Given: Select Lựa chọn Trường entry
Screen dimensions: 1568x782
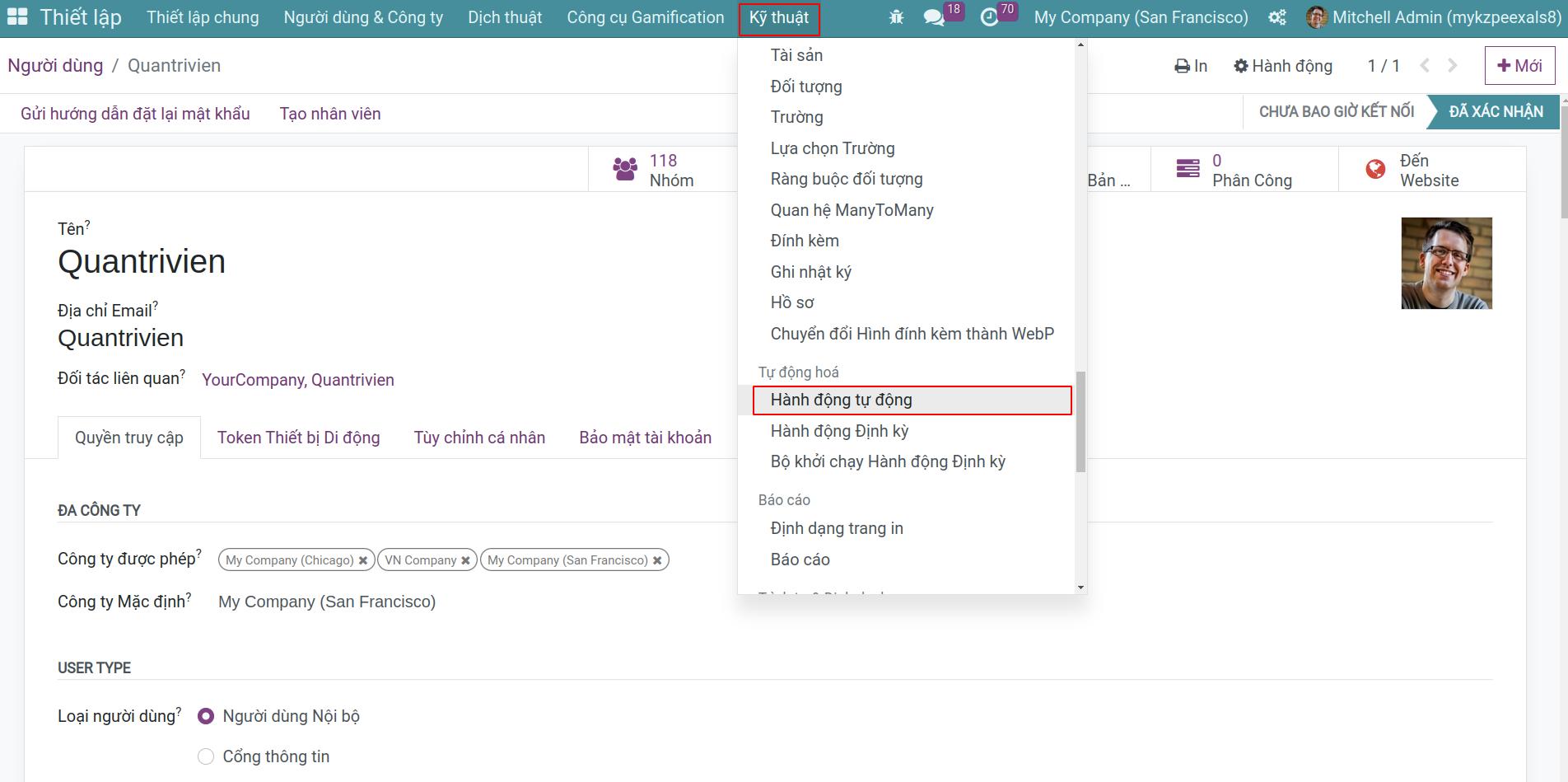Looking at the screenshot, I should tap(833, 148).
